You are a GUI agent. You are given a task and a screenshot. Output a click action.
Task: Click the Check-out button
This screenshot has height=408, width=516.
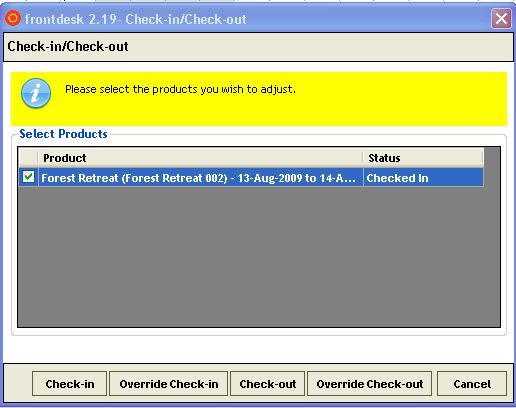[x=268, y=384]
